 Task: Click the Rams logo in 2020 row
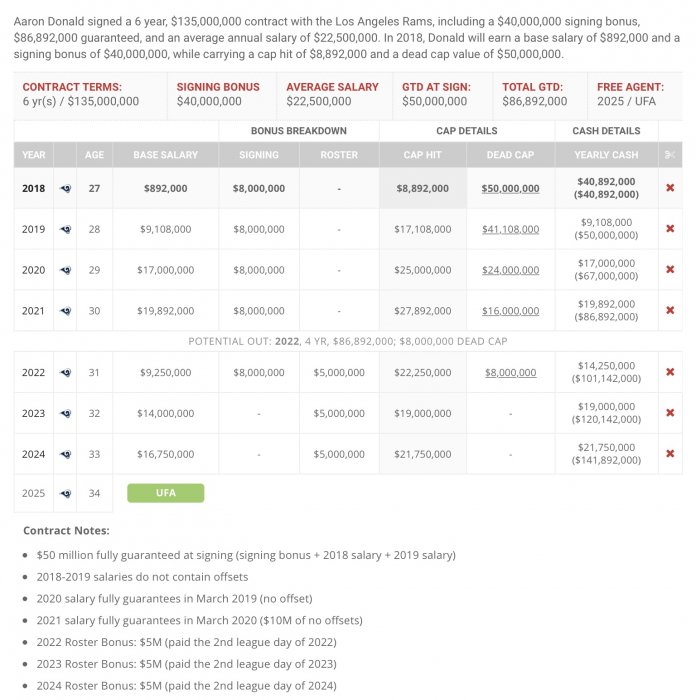coord(66,270)
